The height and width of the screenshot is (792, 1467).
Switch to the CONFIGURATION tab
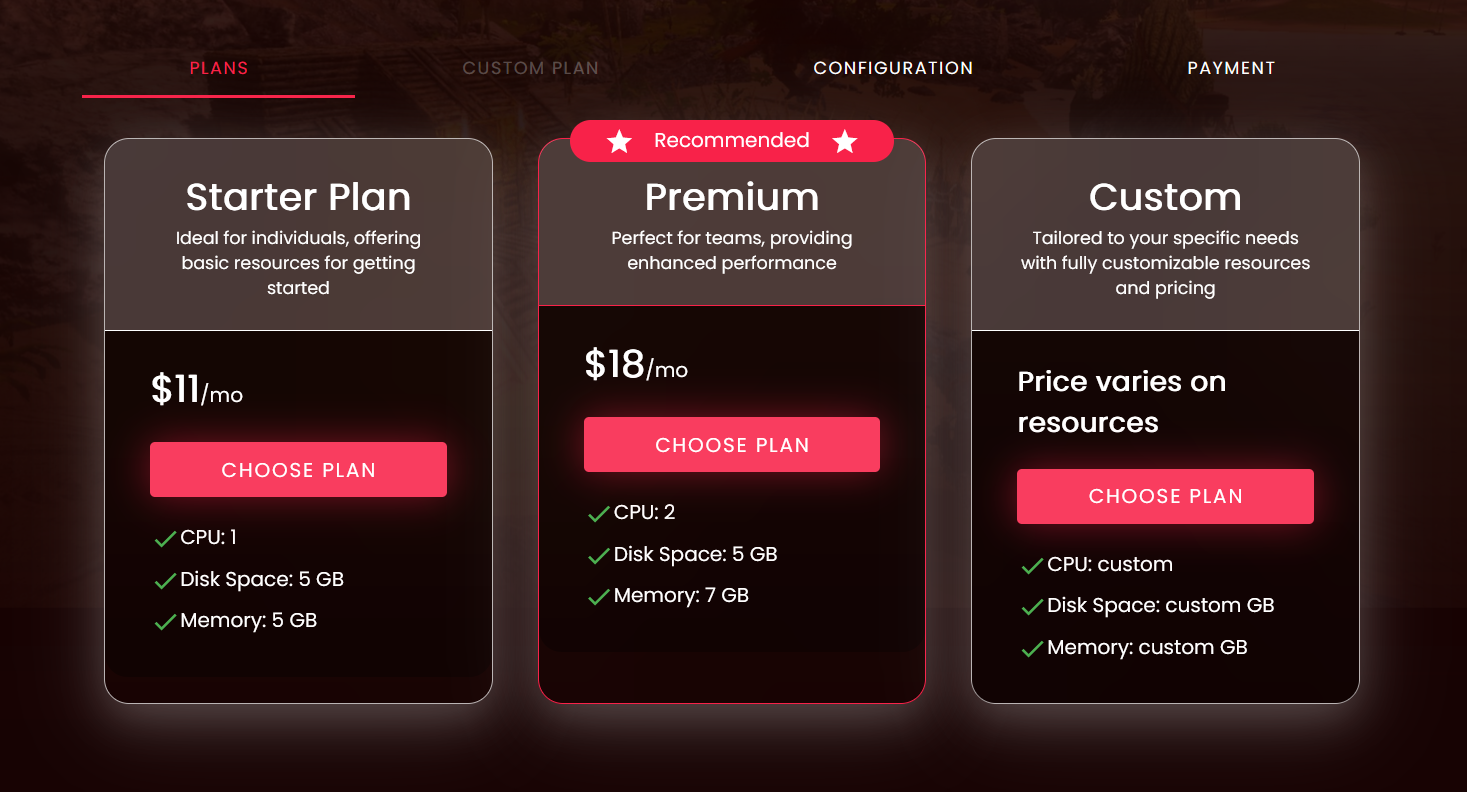pyautogui.click(x=893, y=68)
